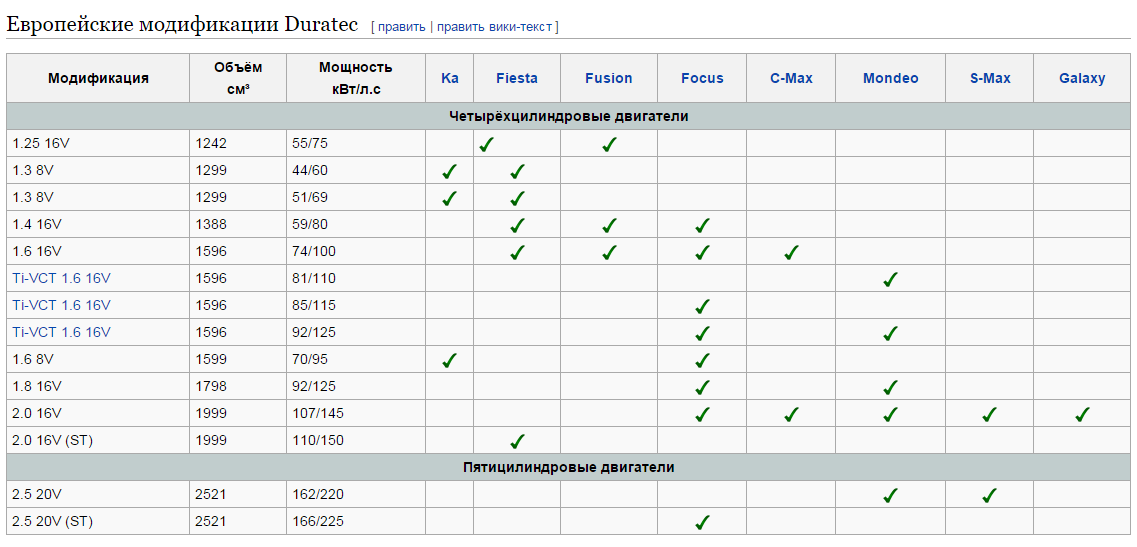Screen dimensions: 1137x547
Task: Click the Focus checkmark in 2.5 20V (ST) row
Action: pyautogui.click(x=702, y=522)
